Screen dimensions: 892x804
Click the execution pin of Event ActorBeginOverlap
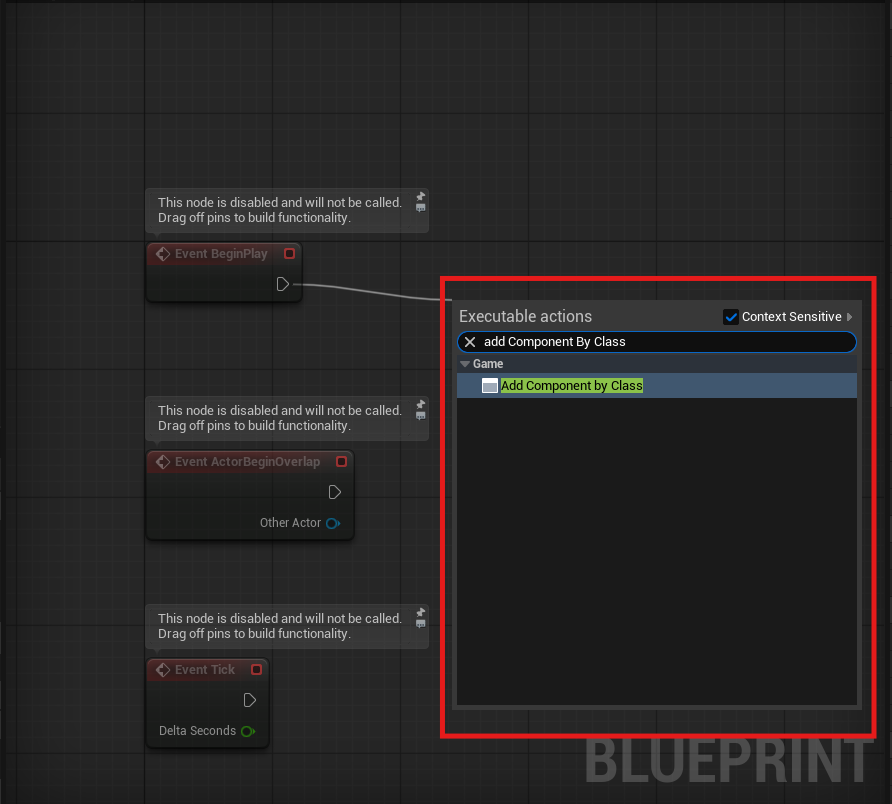tap(334, 492)
